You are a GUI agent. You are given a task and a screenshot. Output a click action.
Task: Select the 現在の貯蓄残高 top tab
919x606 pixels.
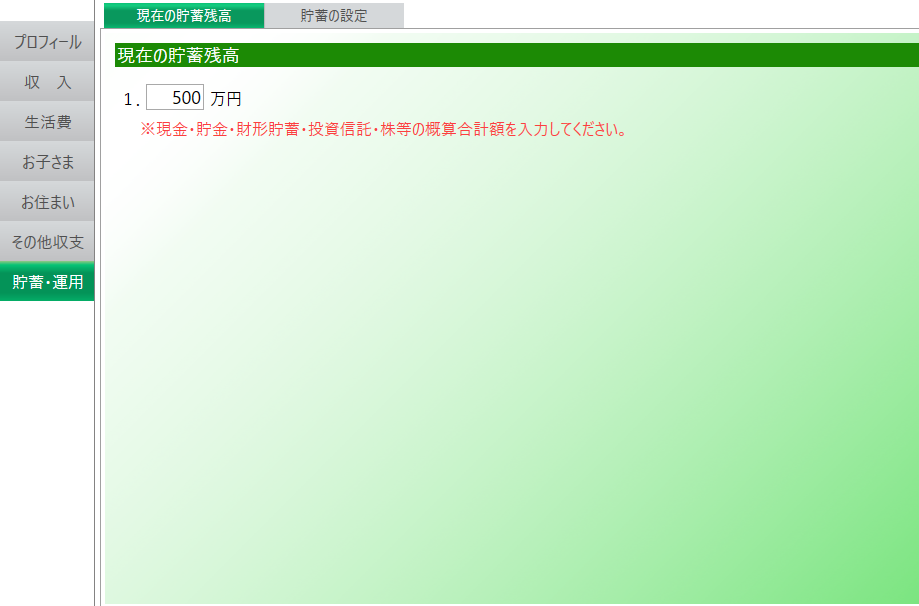coord(184,16)
